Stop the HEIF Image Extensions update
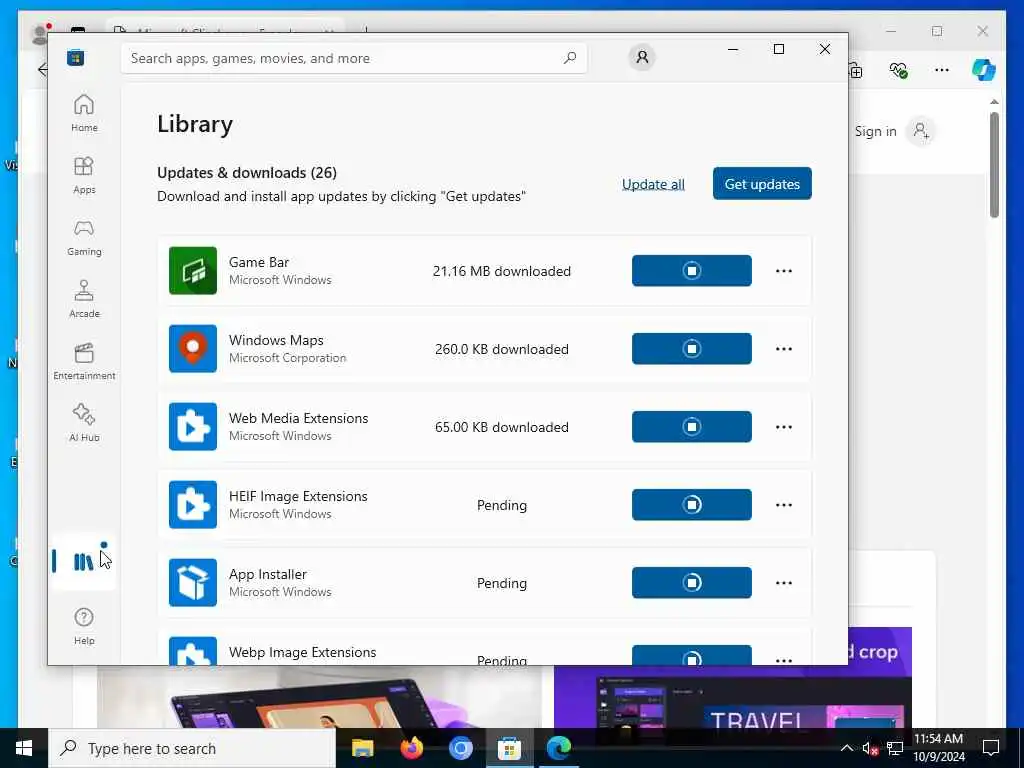The width and height of the screenshot is (1024, 768). [x=692, y=505]
